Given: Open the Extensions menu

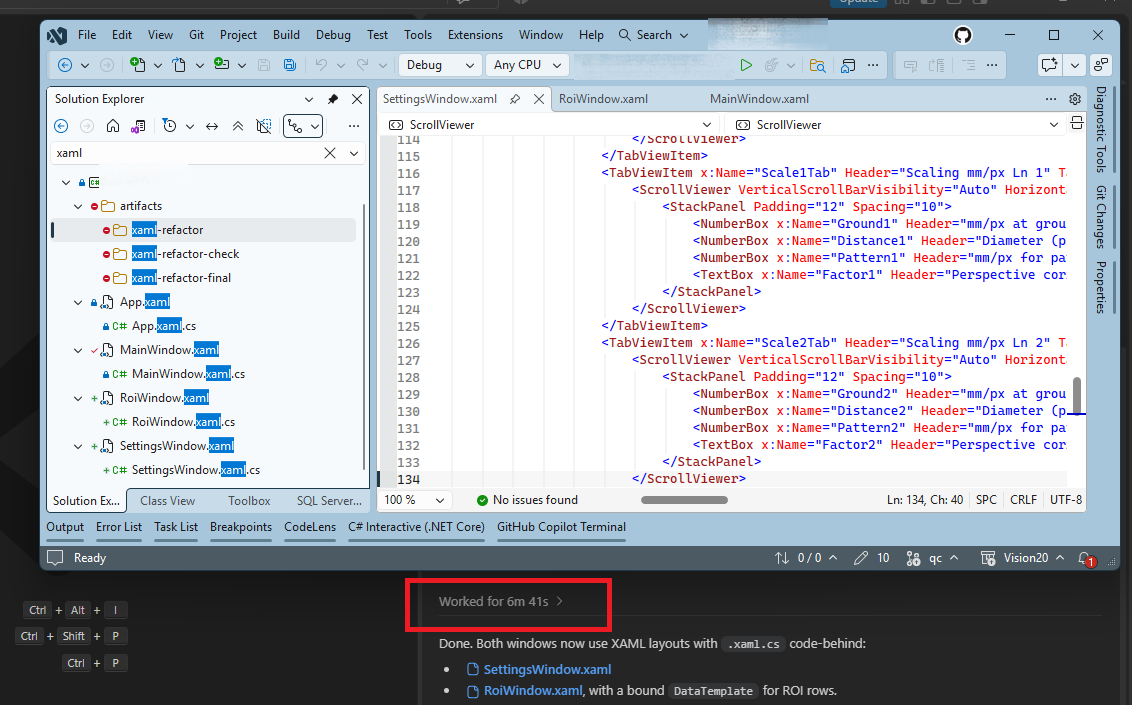Looking at the screenshot, I should tap(475, 35).
